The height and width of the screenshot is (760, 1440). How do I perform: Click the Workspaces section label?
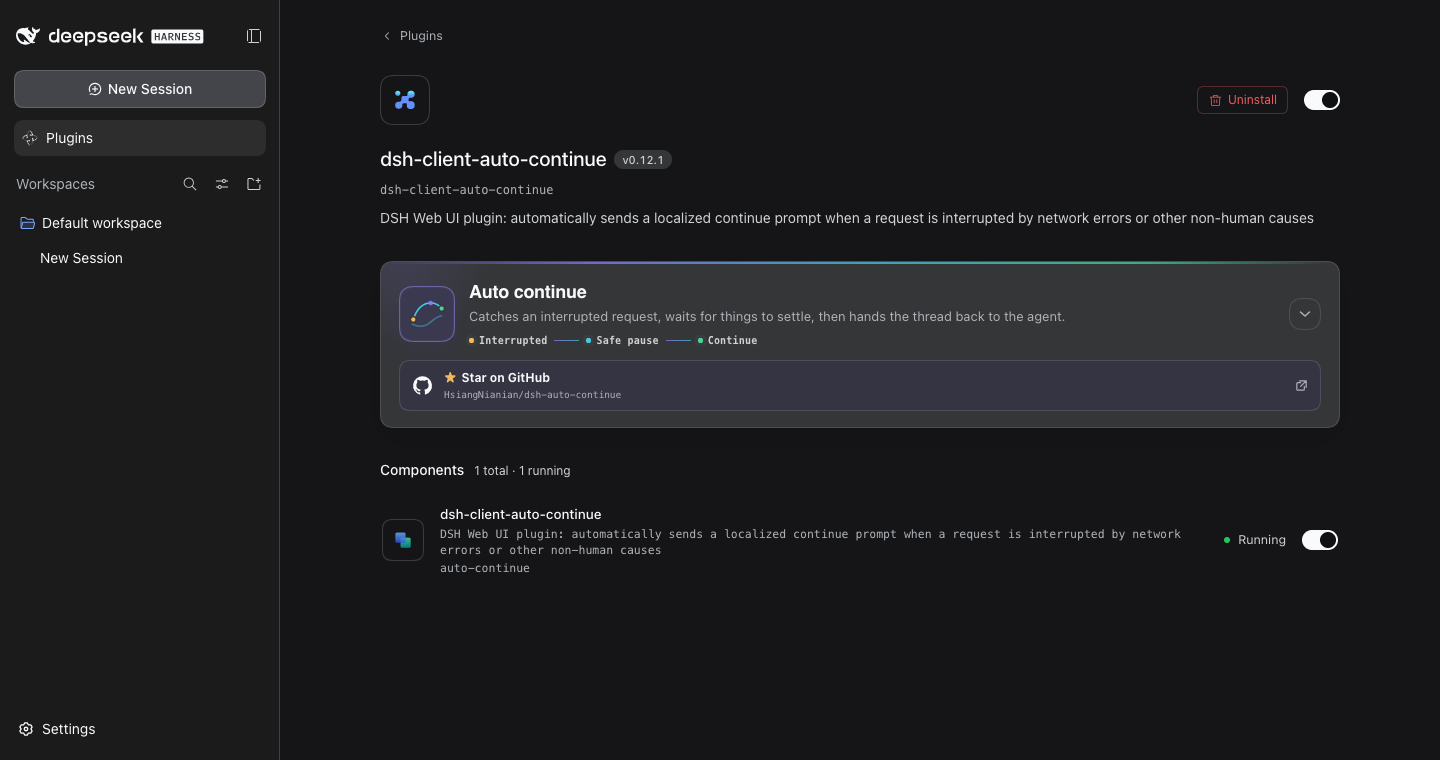[x=55, y=184]
